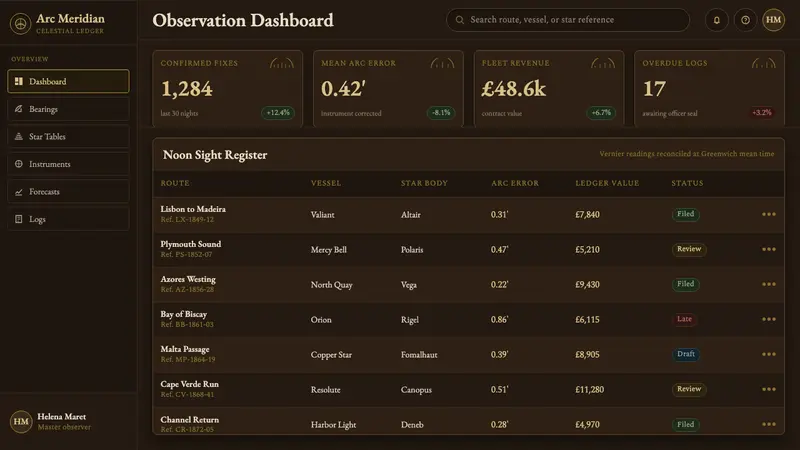Click Filed status badge for Lisbon to Madeira

point(685,214)
